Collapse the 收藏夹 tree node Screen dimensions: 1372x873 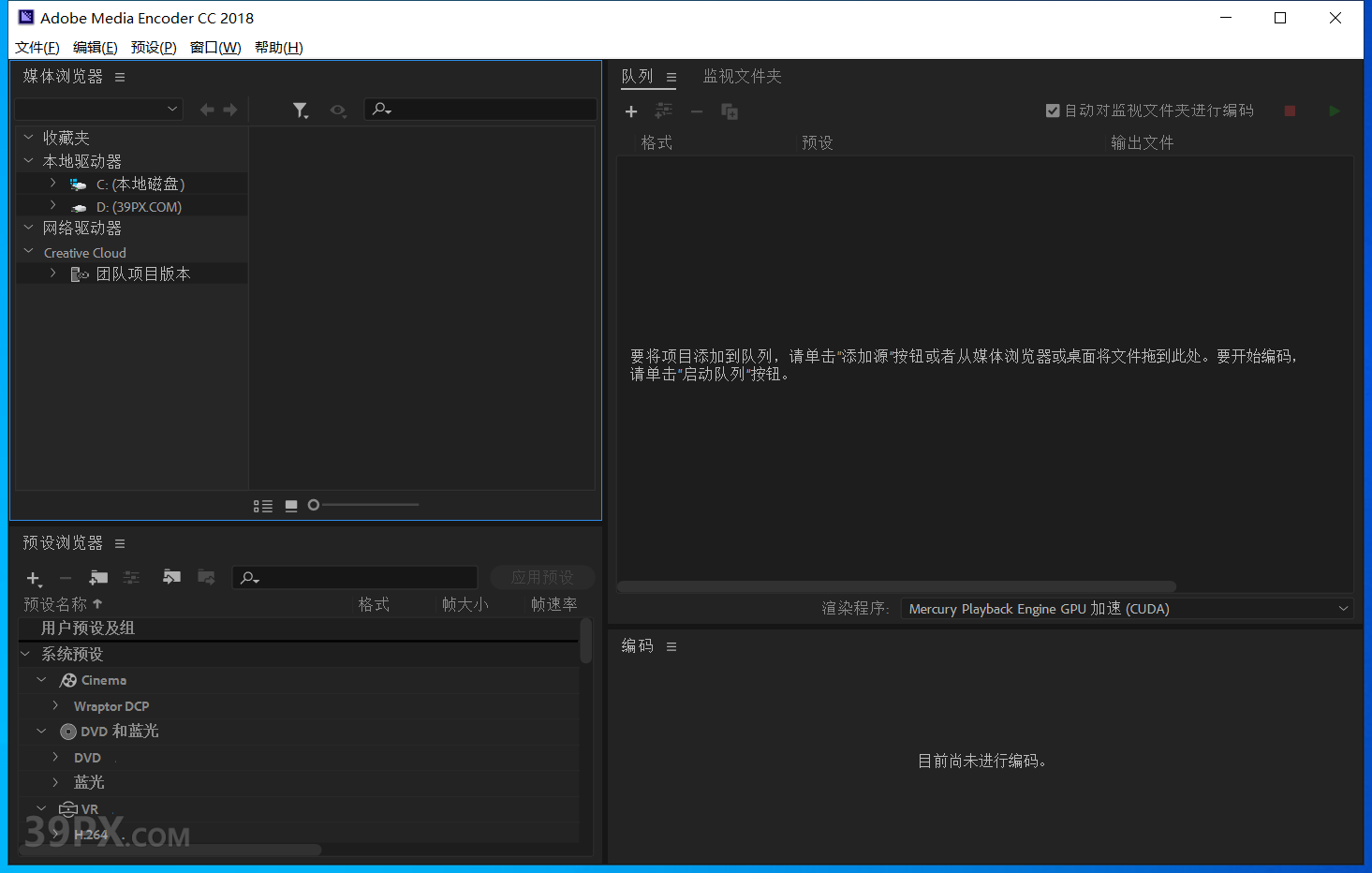(x=28, y=137)
